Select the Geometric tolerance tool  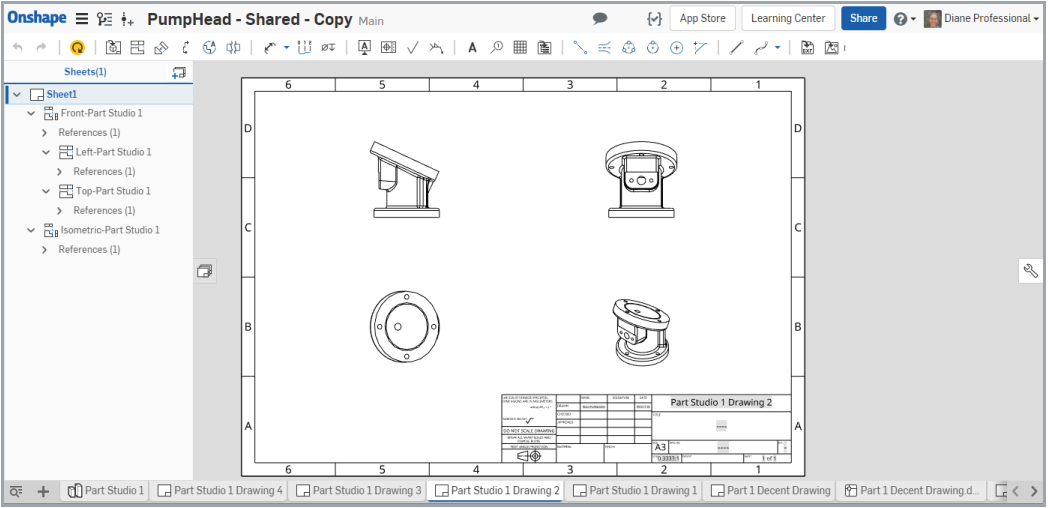pos(388,47)
